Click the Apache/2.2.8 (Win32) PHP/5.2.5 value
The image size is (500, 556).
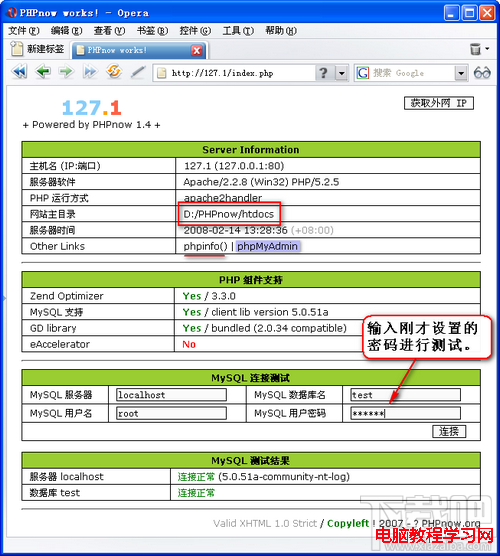tap(261, 182)
